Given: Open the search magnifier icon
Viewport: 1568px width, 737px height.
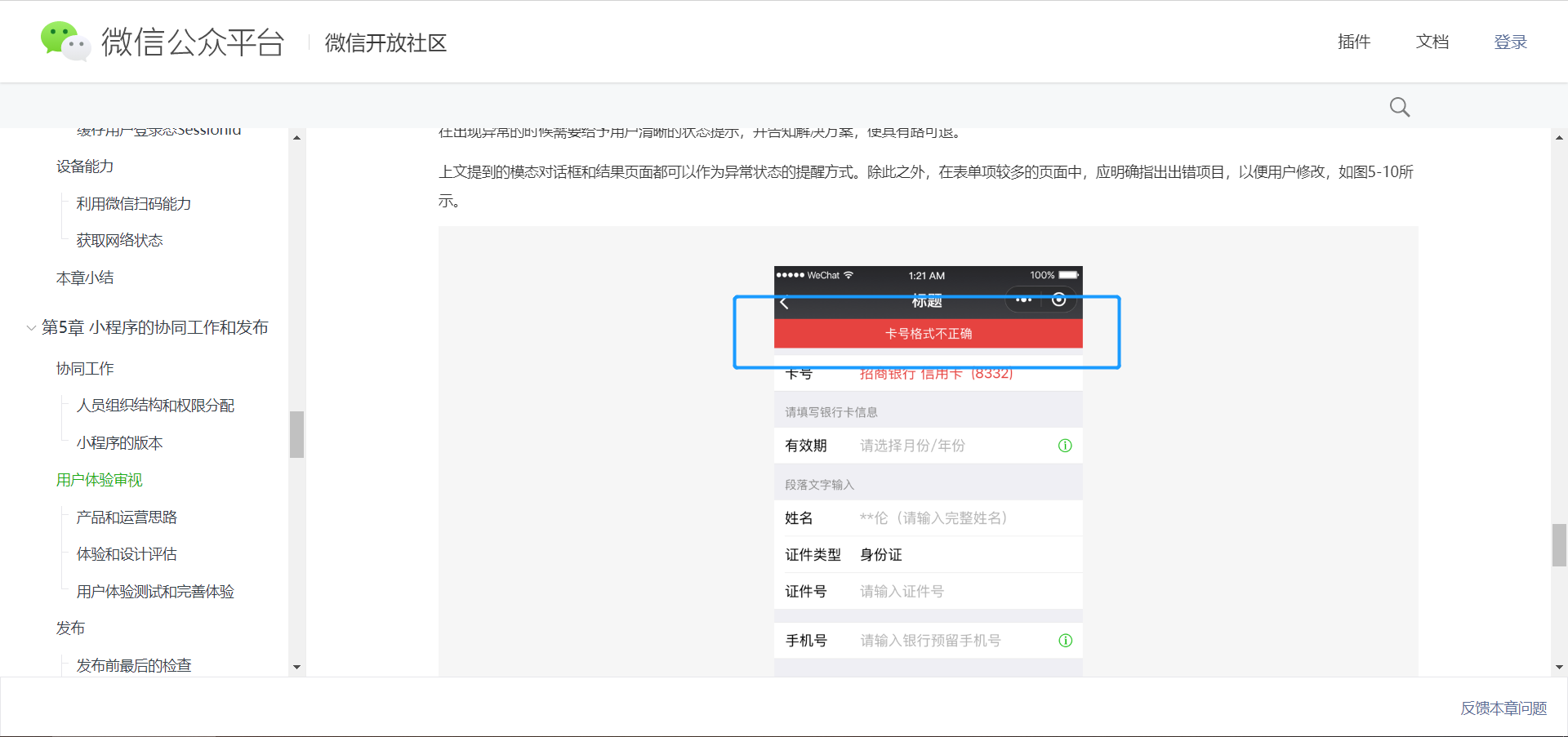Looking at the screenshot, I should (x=1400, y=107).
